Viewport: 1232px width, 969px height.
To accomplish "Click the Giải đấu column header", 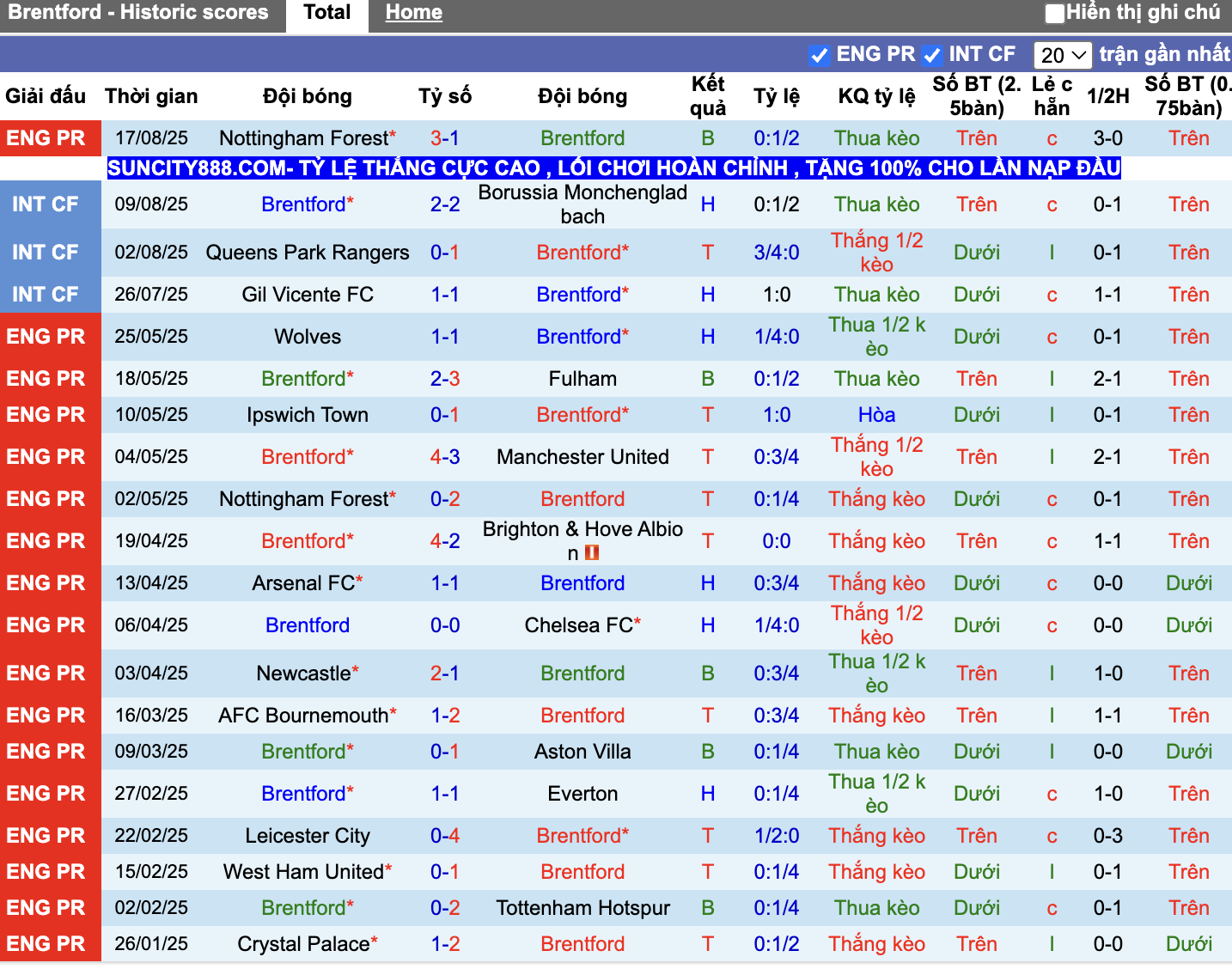I will coord(46,96).
